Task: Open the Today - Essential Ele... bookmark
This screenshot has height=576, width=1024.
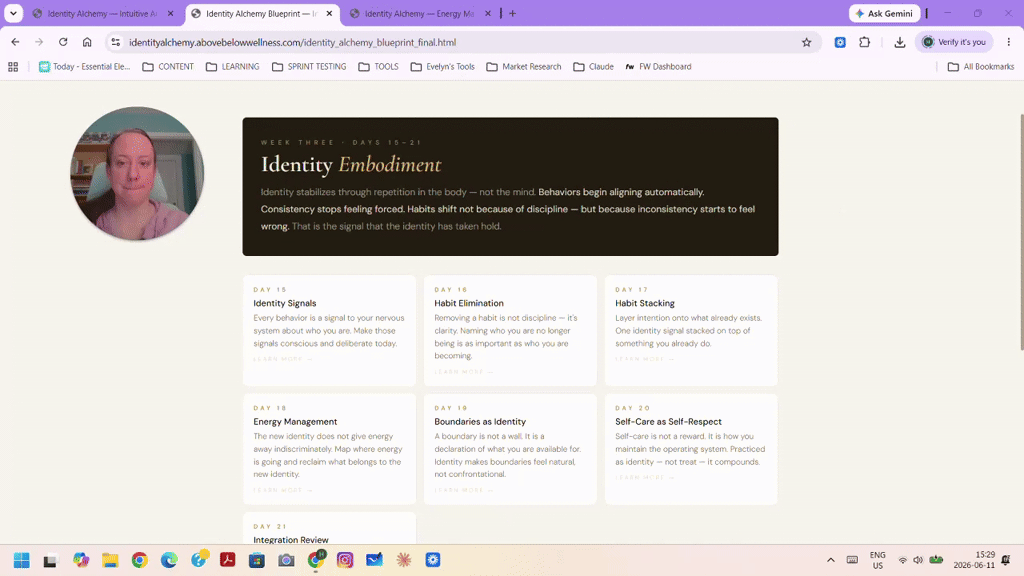Action: pos(84,67)
